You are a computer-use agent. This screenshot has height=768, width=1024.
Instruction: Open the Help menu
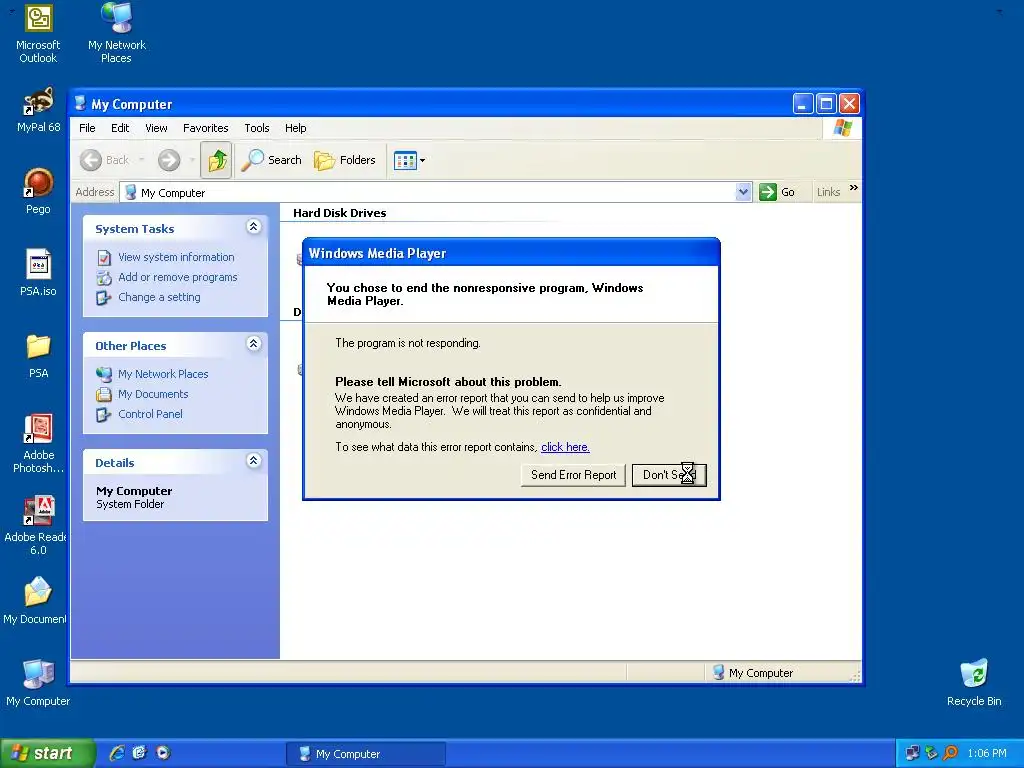[x=295, y=128]
